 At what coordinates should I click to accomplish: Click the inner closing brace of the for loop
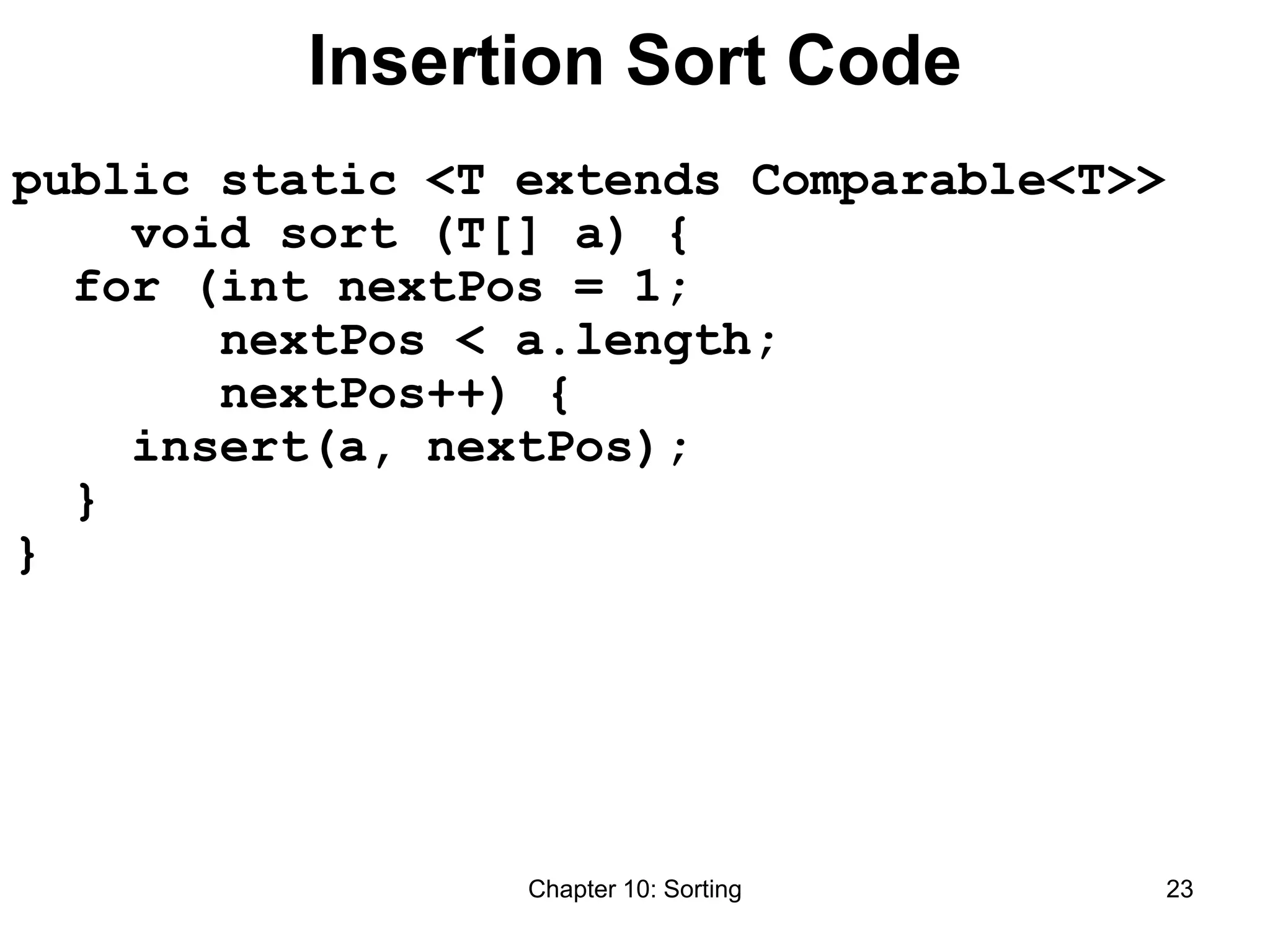(87, 501)
